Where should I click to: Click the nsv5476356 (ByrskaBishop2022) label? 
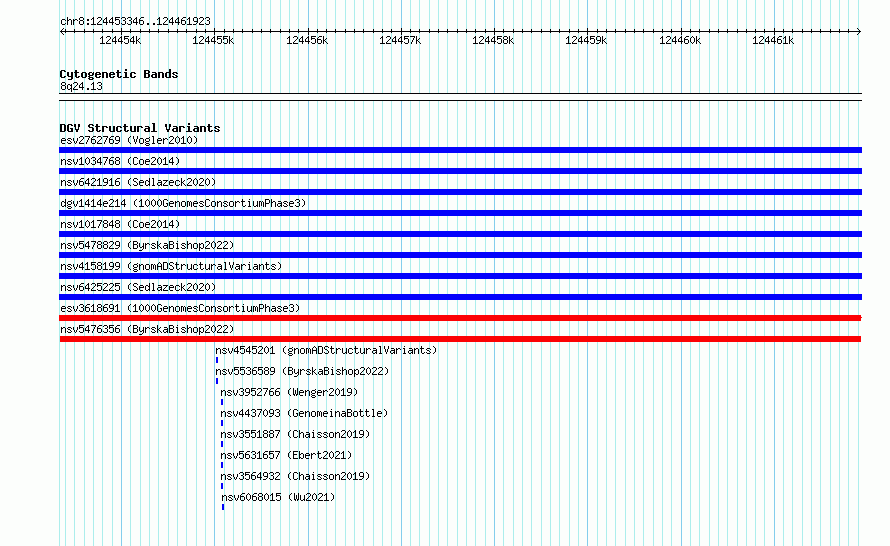(x=147, y=329)
